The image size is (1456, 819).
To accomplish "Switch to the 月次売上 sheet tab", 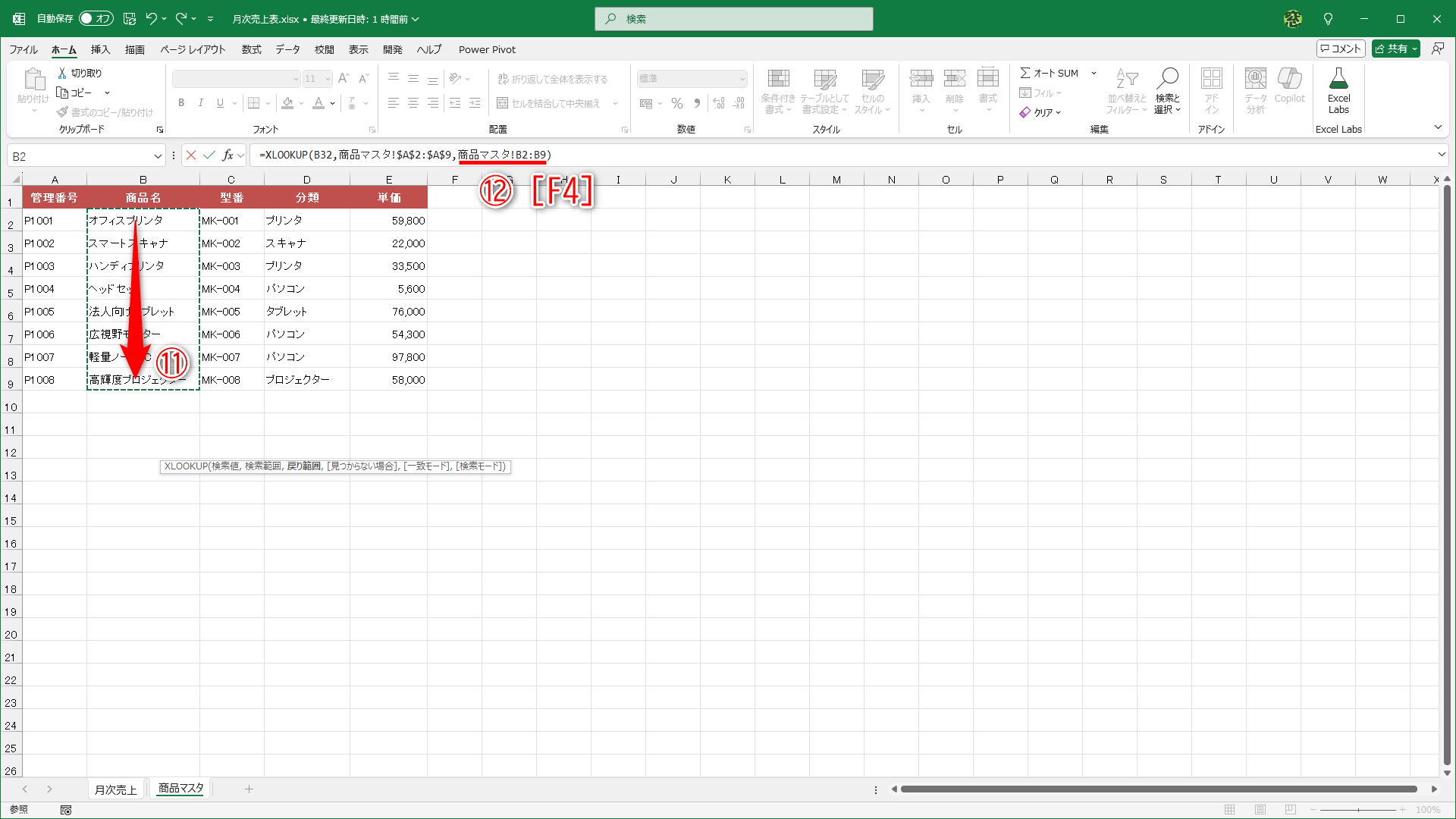I will [115, 789].
